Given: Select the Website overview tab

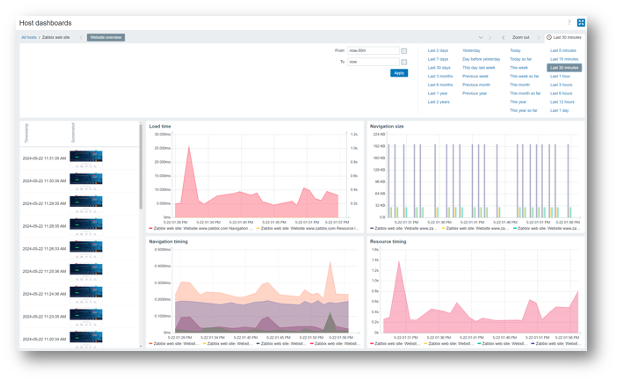Looking at the screenshot, I should click(106, 37).
